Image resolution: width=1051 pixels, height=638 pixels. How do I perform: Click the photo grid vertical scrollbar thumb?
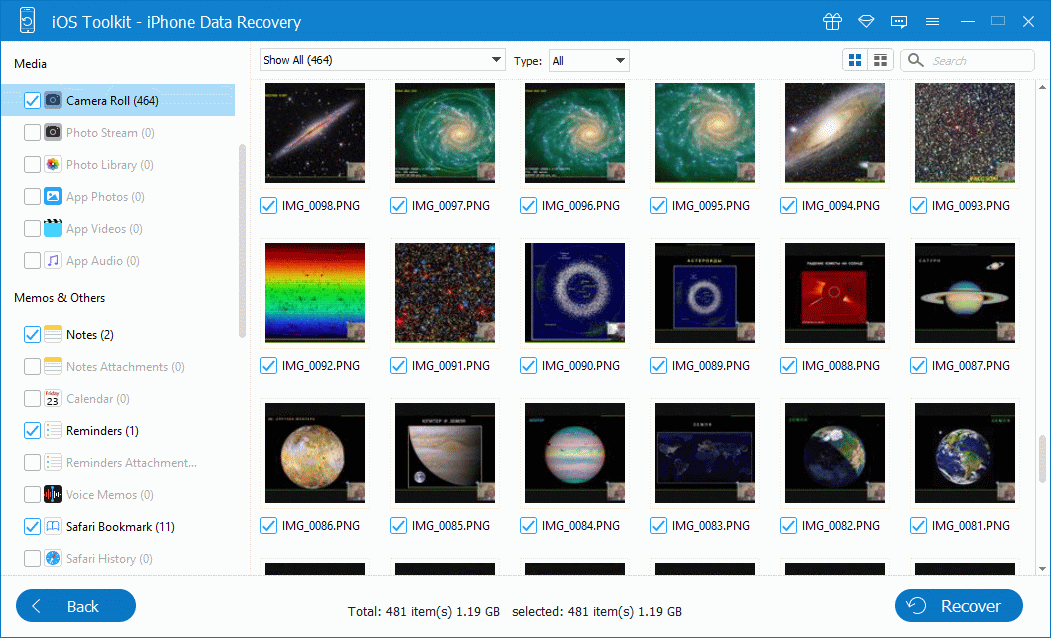(x=1042, y=458)
